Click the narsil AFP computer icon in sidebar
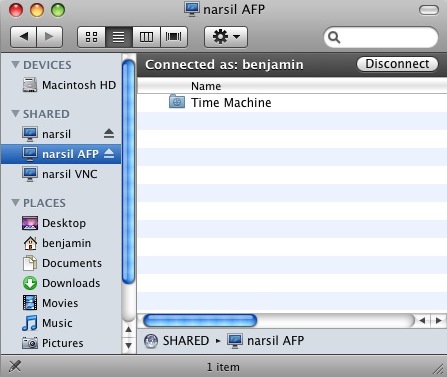This screenshot has height=377, width=447. (x=30, y=154)
